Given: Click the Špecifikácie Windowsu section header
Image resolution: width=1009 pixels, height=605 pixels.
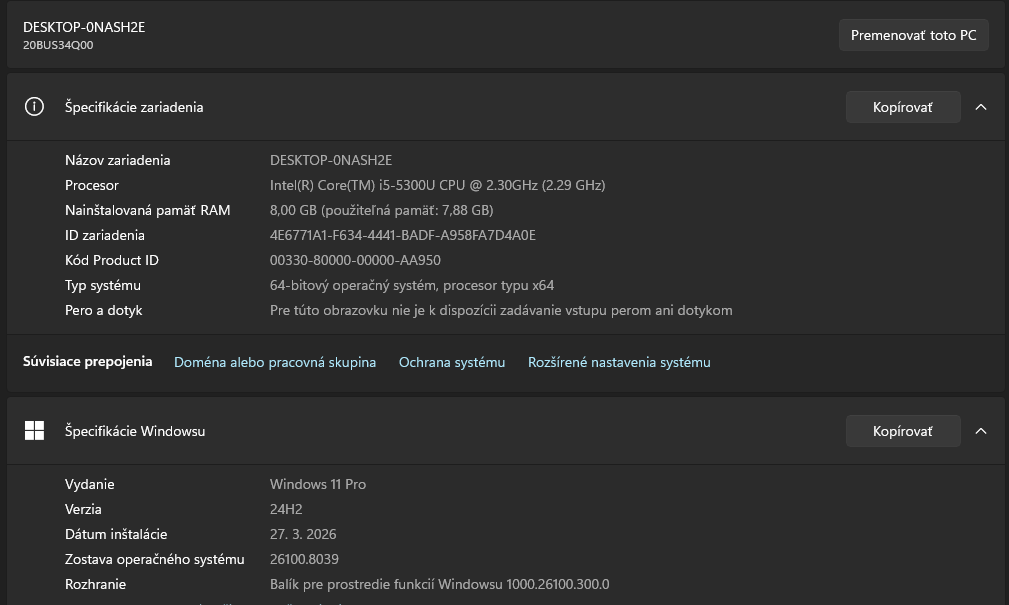Looking at the screenshot, I should 136,430.
